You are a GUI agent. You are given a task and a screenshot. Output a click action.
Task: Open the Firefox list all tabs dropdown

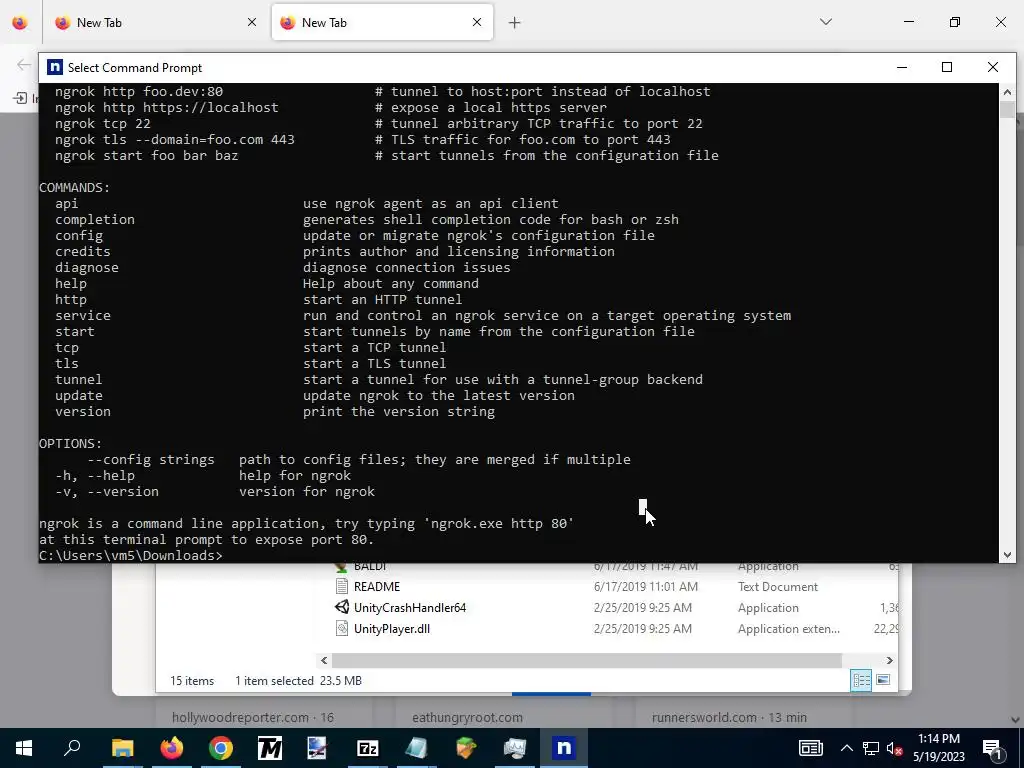coord(825,22)
